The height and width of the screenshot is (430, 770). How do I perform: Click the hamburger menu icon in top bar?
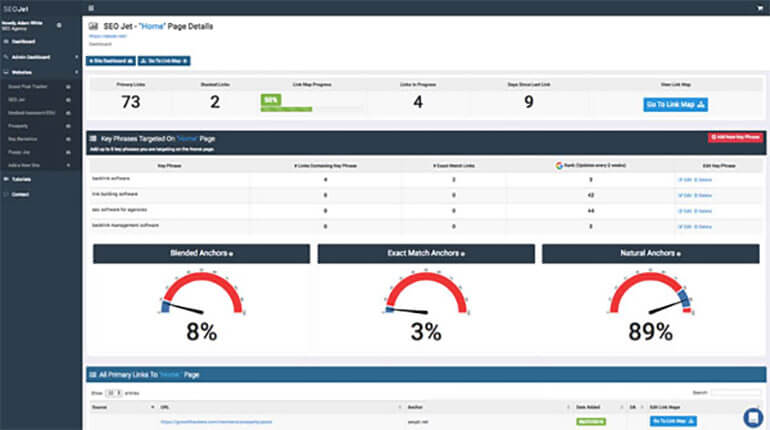point(91,7)
